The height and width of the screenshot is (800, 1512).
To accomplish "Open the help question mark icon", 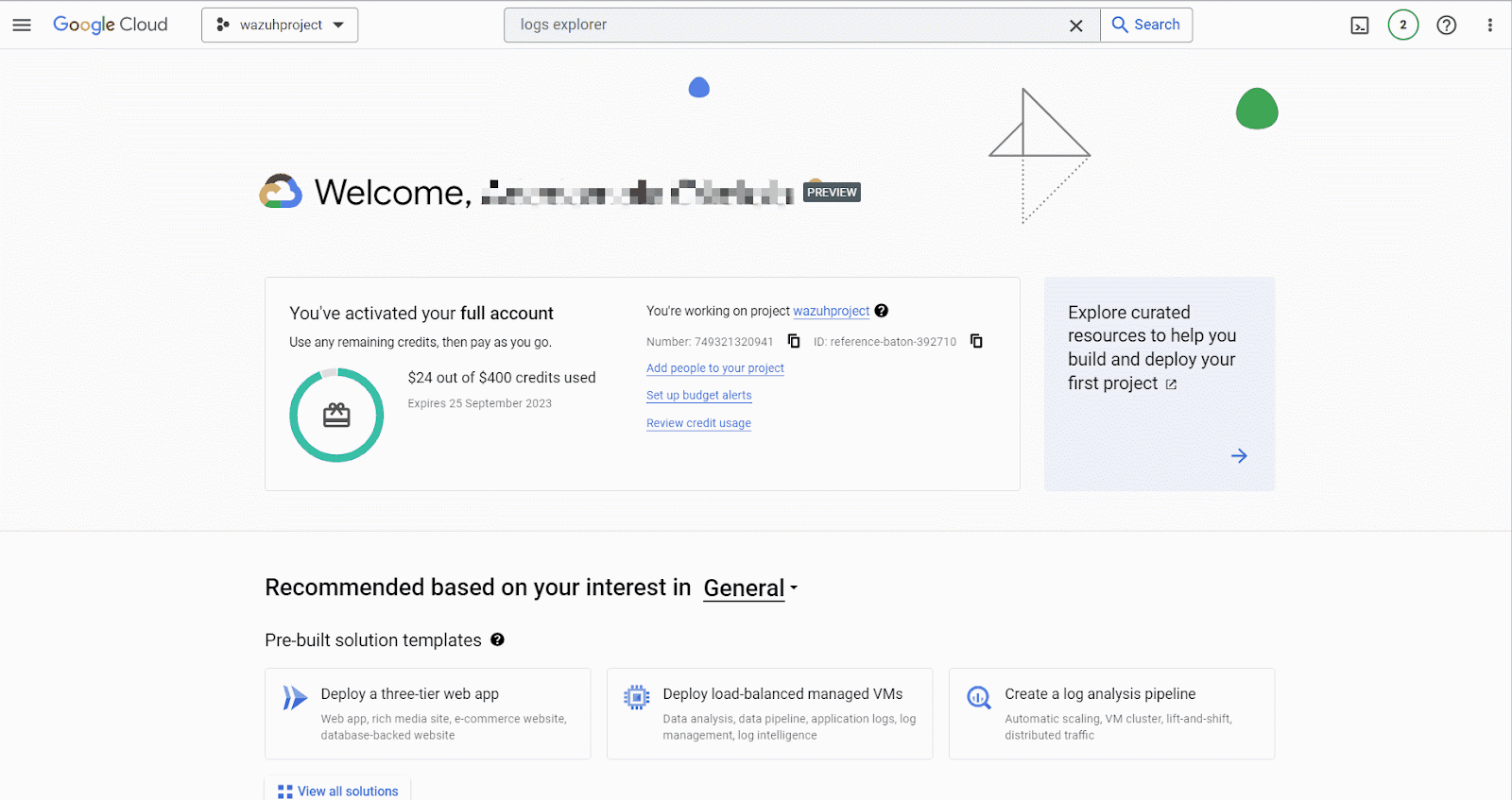I will point(1447,26).
